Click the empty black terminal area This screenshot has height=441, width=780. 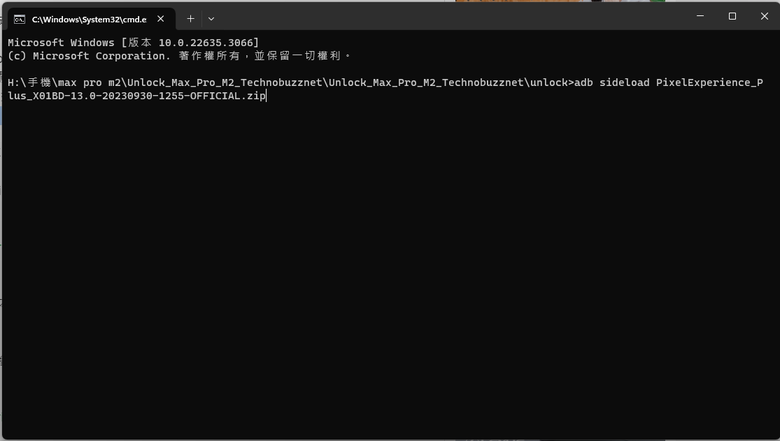(390, 268)
